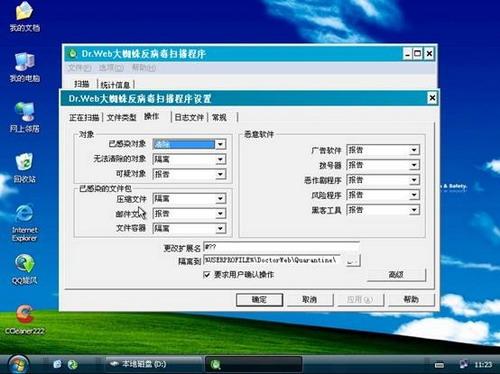The image size is (500, 374).
Task: Click Dr.Web taskbar button with spider icon
Action: coord(253,365)
